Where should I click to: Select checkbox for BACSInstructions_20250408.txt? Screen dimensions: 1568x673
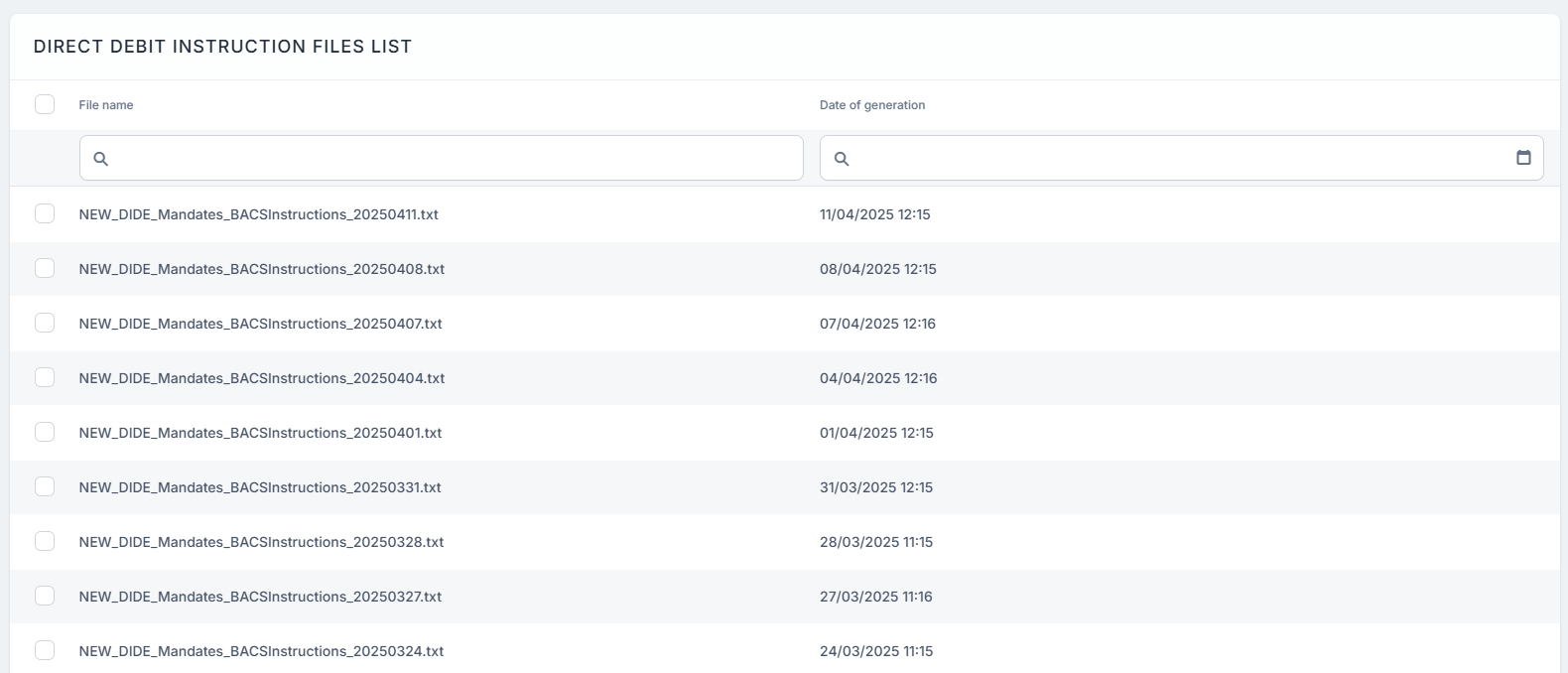45,268
